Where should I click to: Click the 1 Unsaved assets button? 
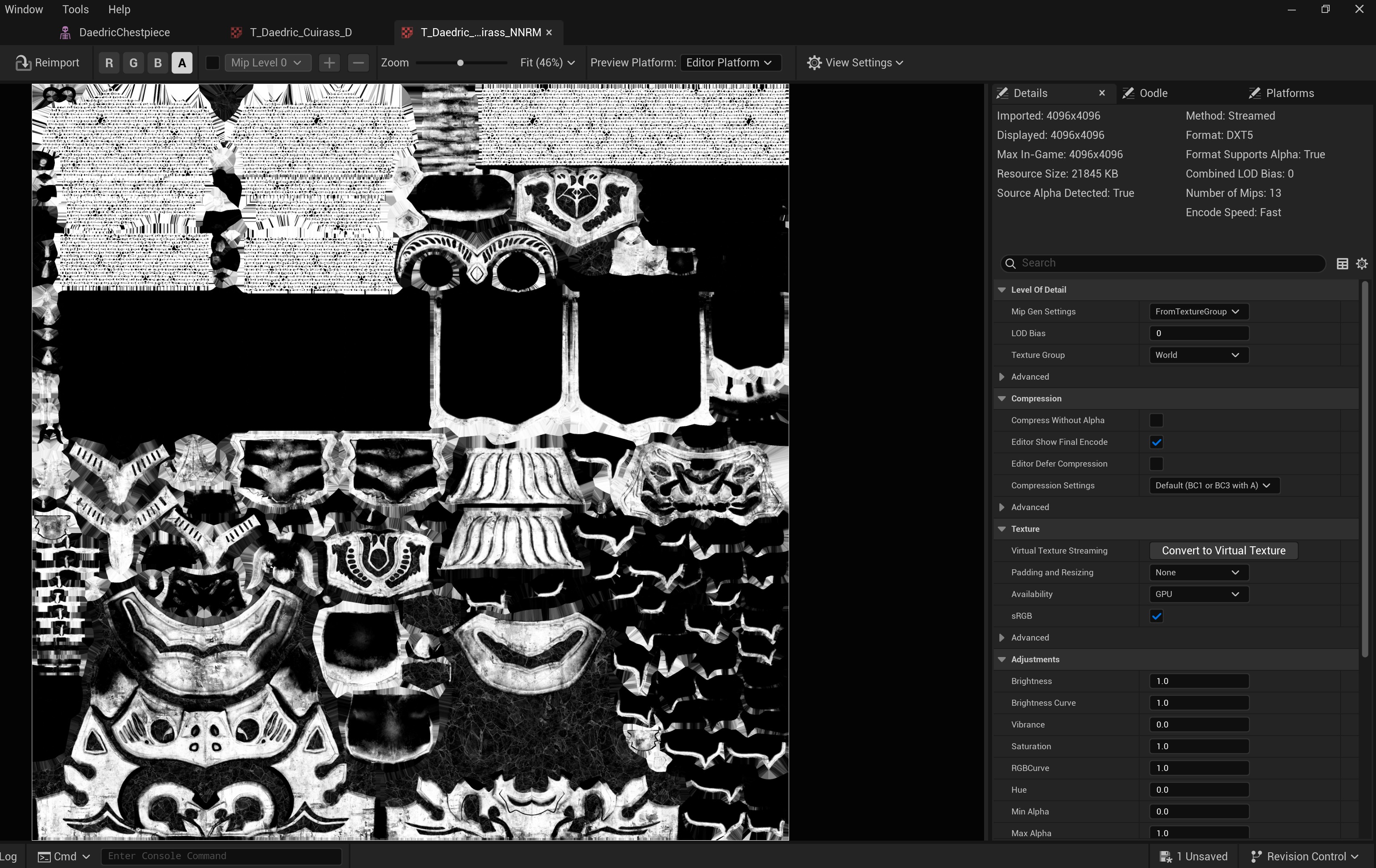[1193, 857]
